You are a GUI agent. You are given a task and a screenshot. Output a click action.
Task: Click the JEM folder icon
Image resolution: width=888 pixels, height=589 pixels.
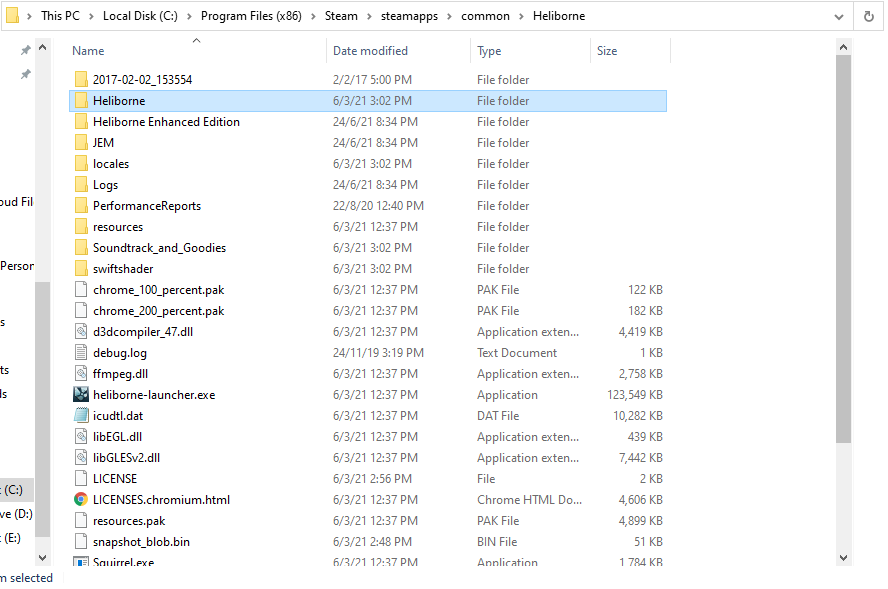[81, 143]
